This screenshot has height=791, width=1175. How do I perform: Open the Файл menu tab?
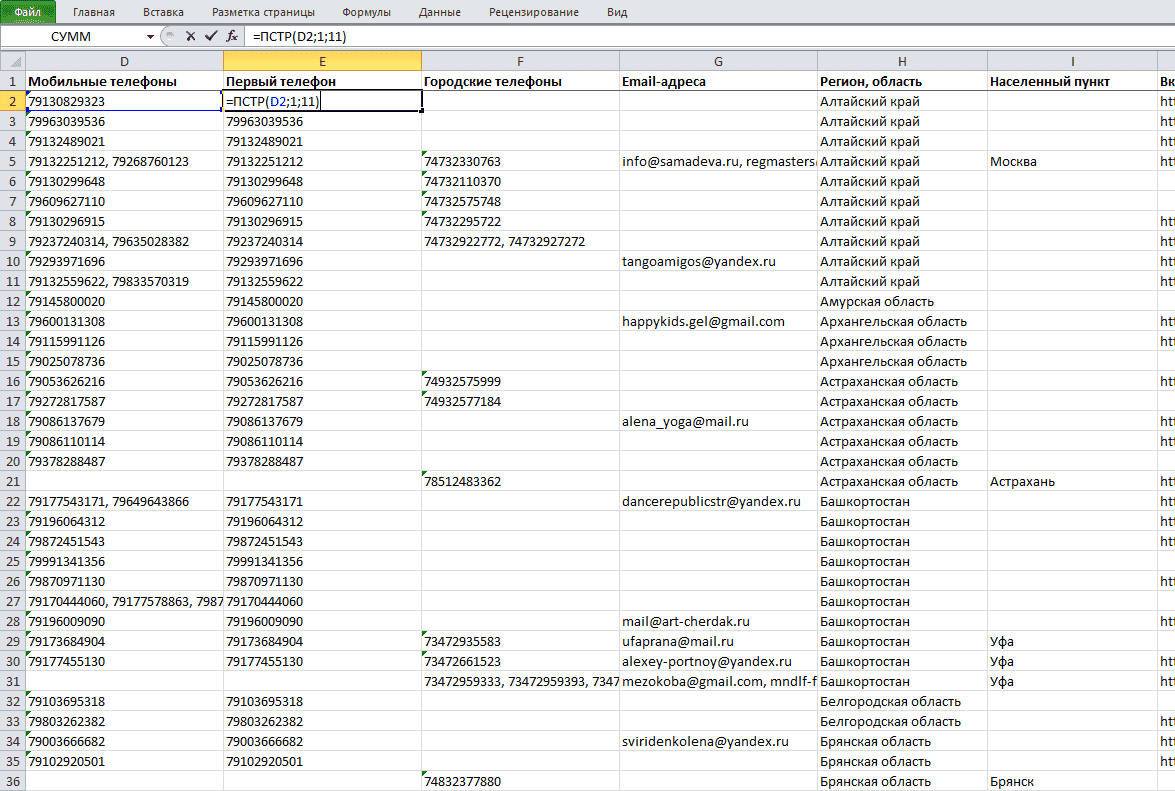[28, 12]
